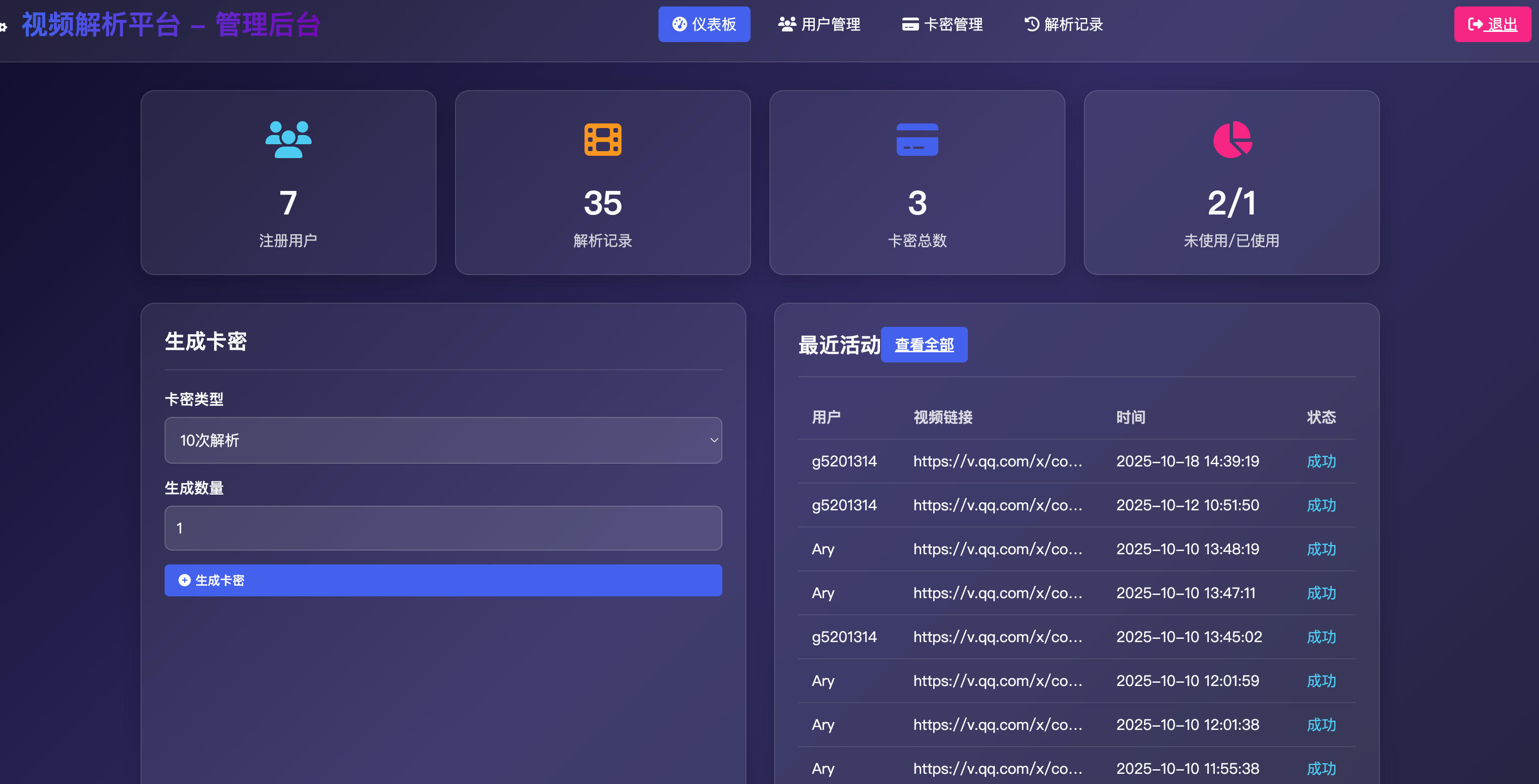Click user Ary in 12:01:59 row

pos(823,681)
